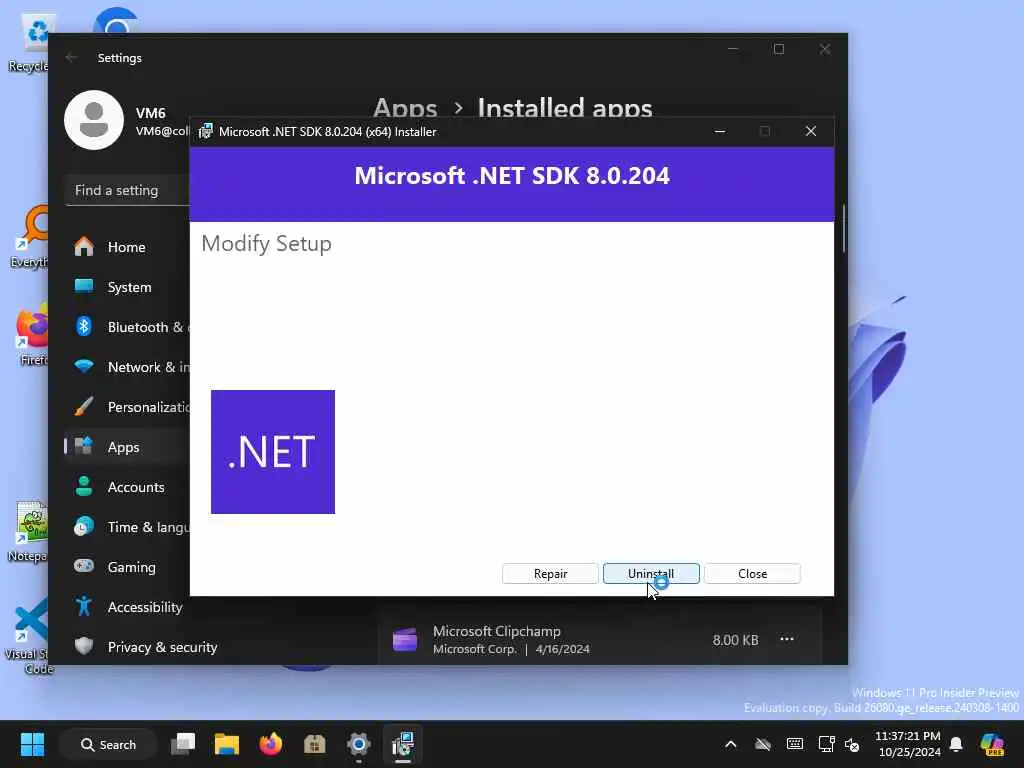Click the installer title bar icon
The height and width of the screenshot is (768, 1024).
point(206,131)
